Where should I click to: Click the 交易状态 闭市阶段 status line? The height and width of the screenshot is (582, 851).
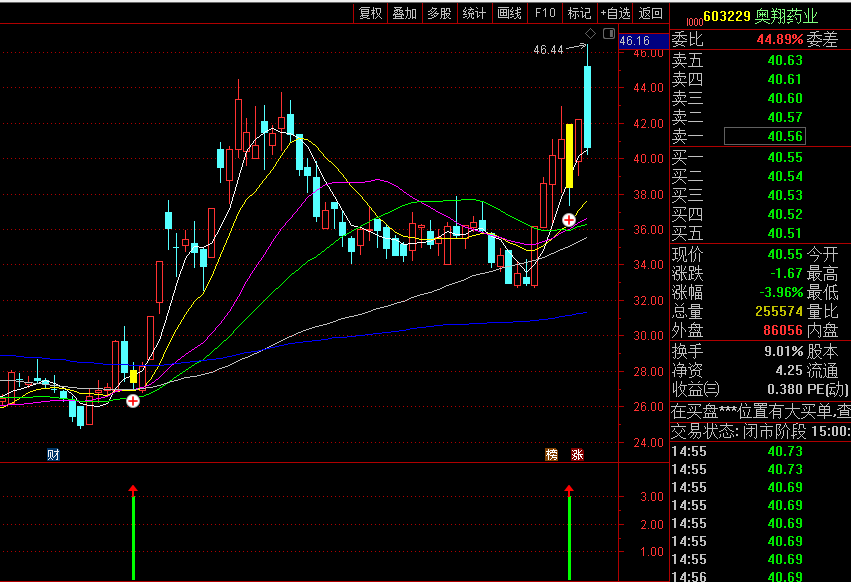pos(761,432)
